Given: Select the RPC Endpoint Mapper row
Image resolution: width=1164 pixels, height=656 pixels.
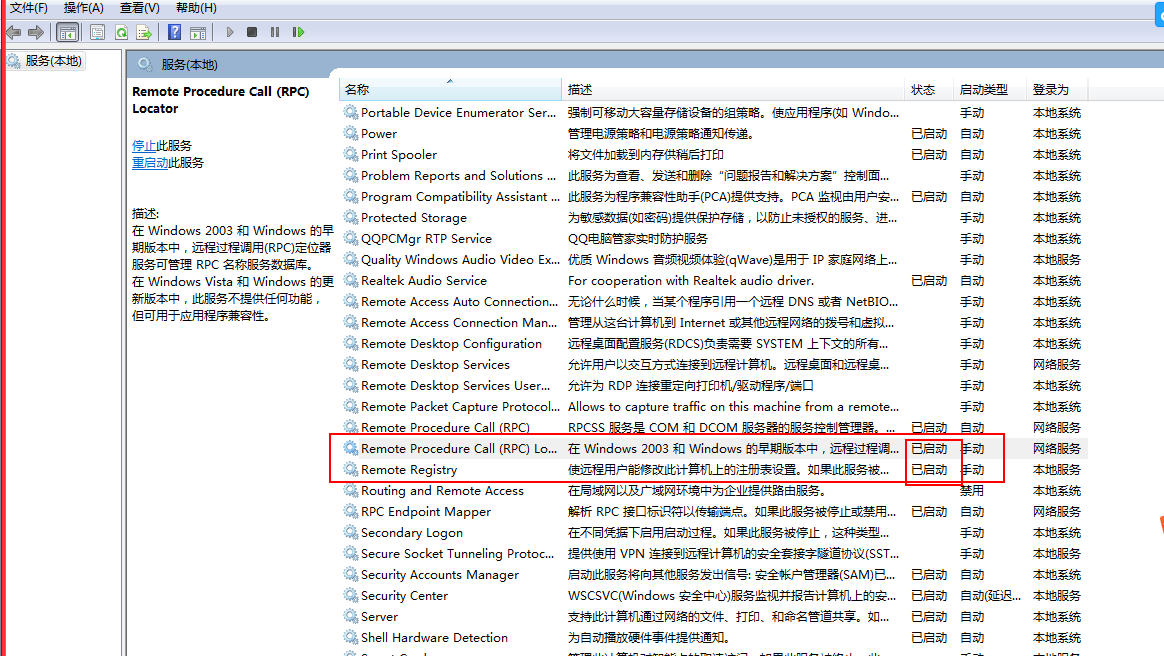Looking at the screenshot, I should [713, 511].
